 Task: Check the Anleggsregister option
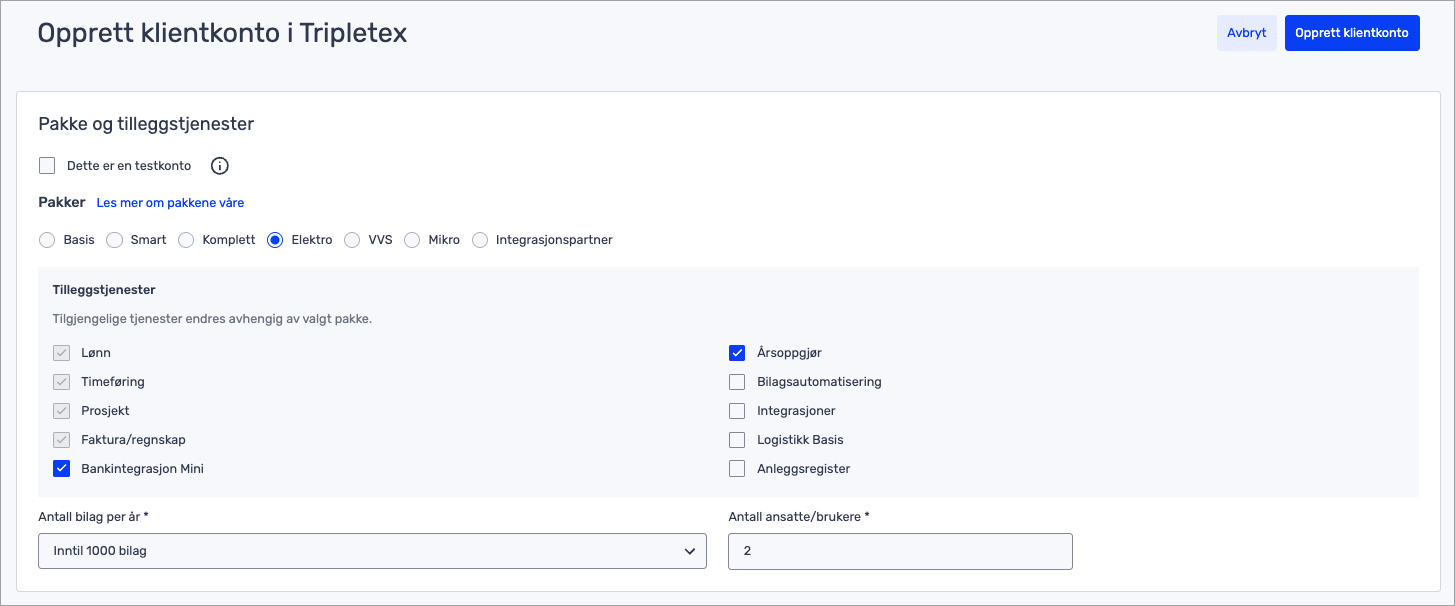737,469
